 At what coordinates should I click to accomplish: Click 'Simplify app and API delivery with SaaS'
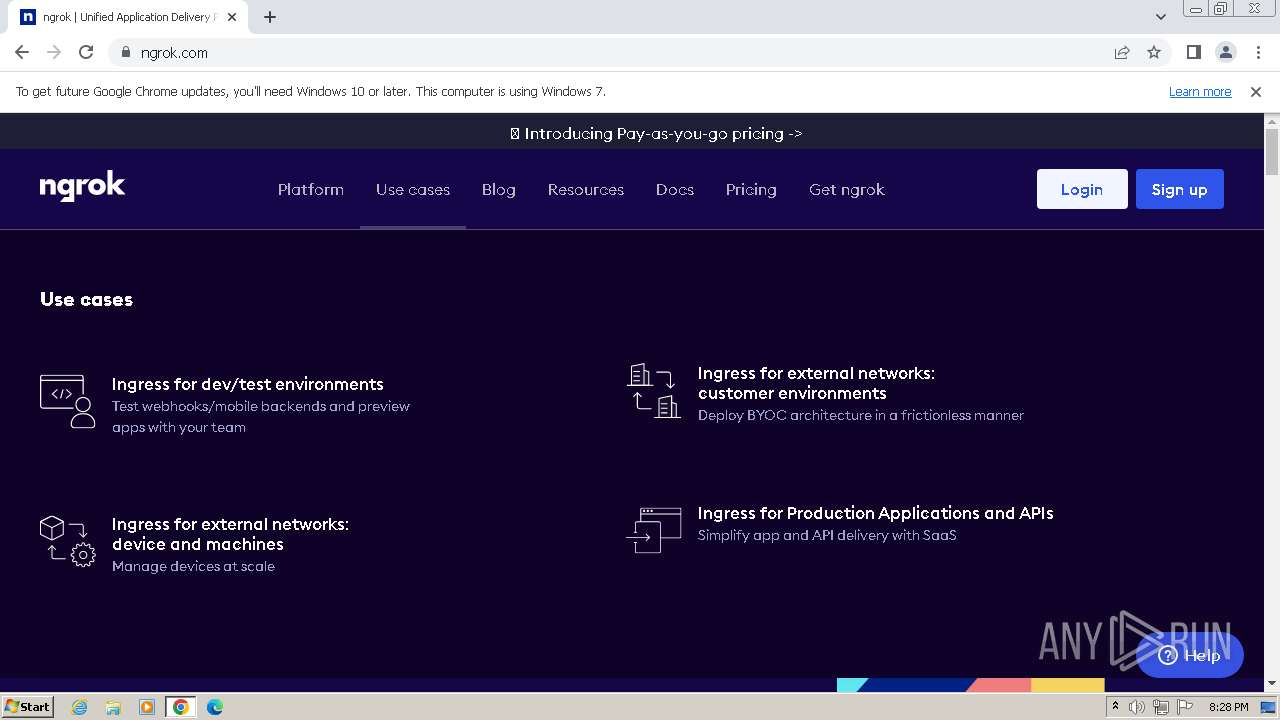[x=827, y=535]
